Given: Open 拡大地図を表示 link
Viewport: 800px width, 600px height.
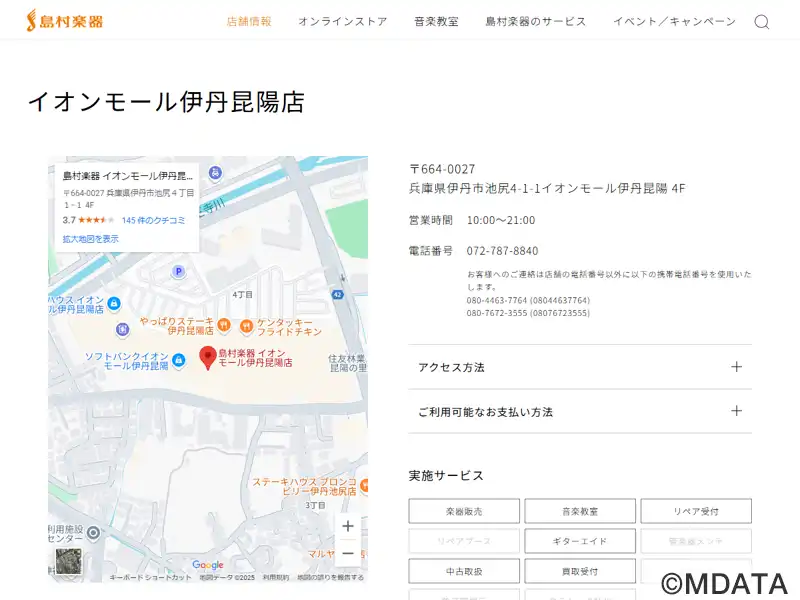Looking at the screenshot, I should (x=91, y=239).
